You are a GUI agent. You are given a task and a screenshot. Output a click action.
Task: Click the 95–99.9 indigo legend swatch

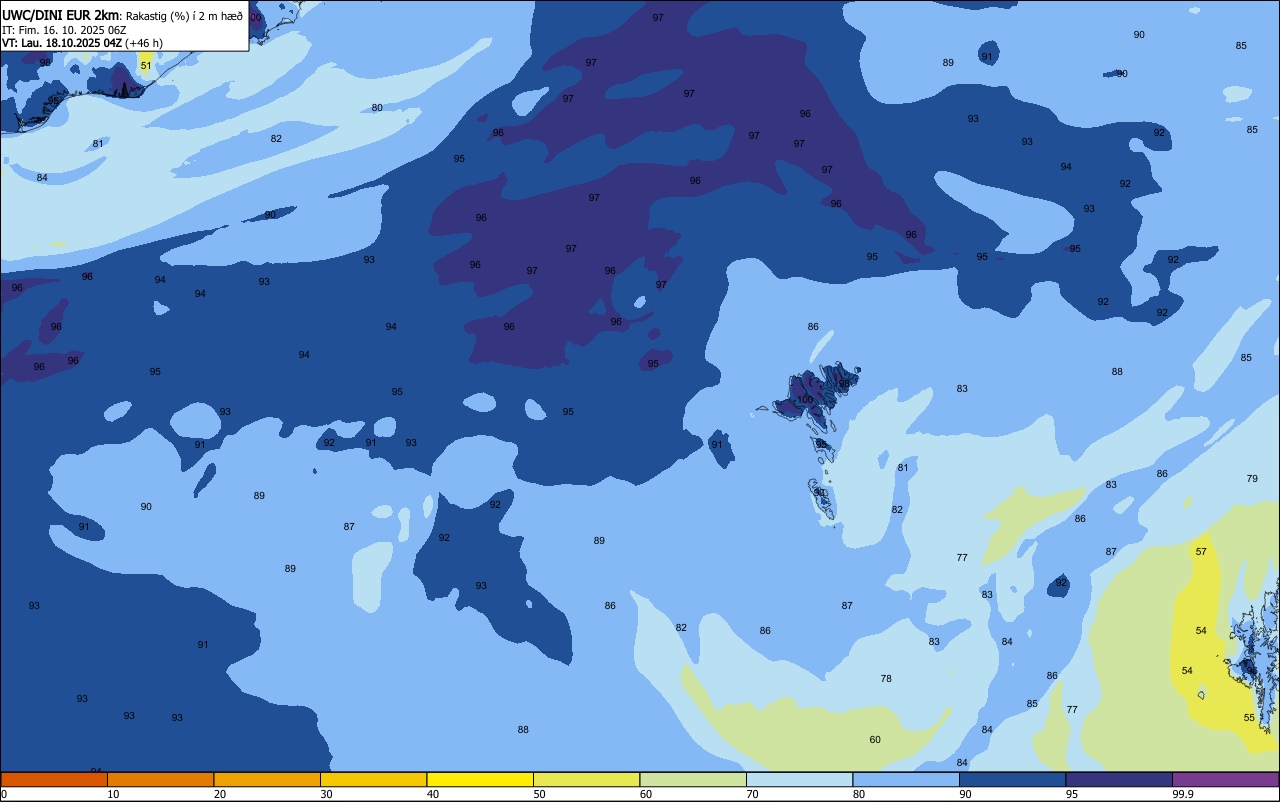(x=1119, y=779)
